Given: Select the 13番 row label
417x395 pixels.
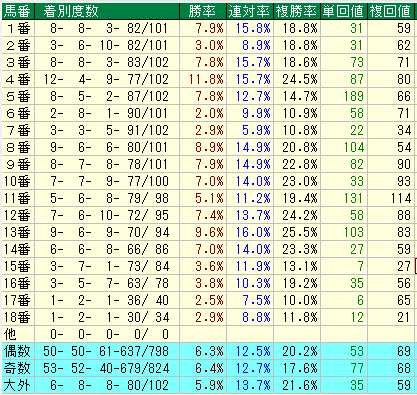Looking at the screenshot, I should [x=17, y=232].
